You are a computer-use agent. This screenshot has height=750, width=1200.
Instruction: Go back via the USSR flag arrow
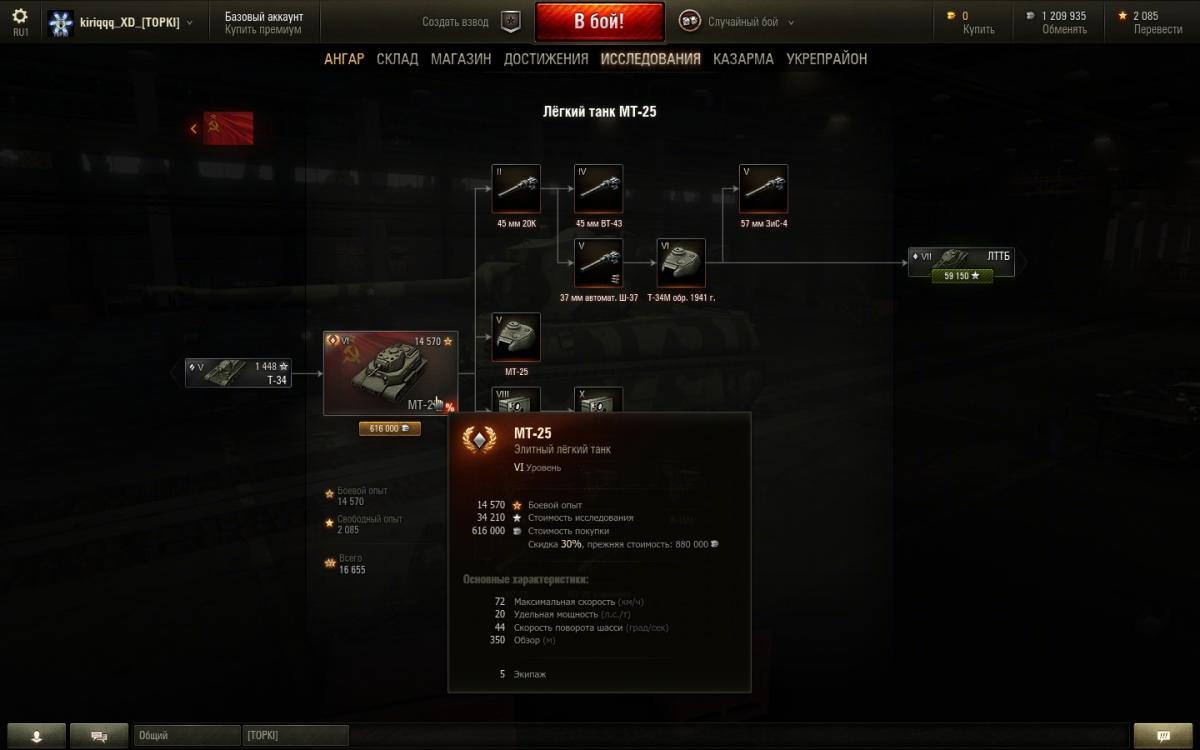222,128
